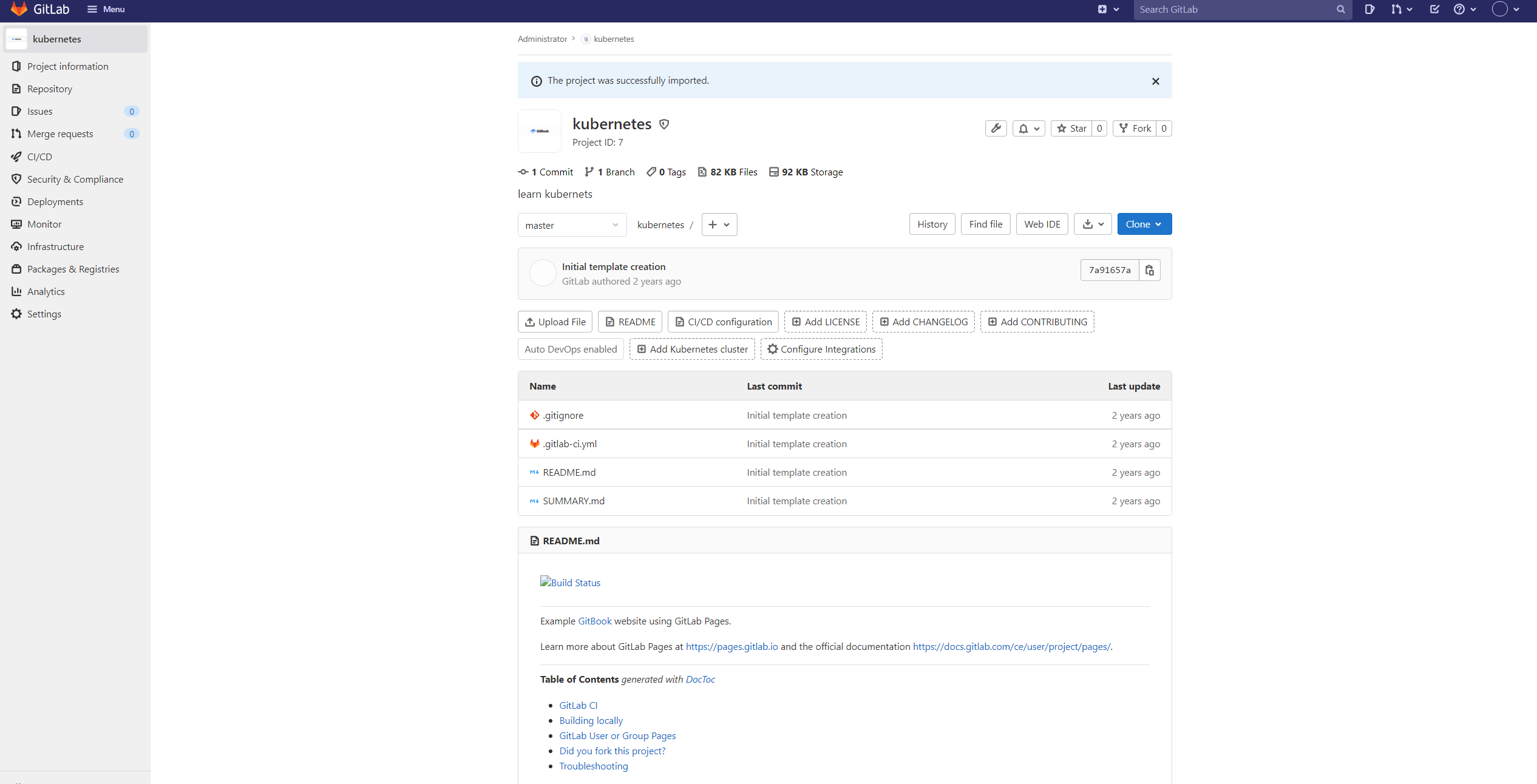Image resolution: width=1537 pixels, height=784 pixels.
Task: Click the project avatar thumbnail
Action: tap(540, 131)
